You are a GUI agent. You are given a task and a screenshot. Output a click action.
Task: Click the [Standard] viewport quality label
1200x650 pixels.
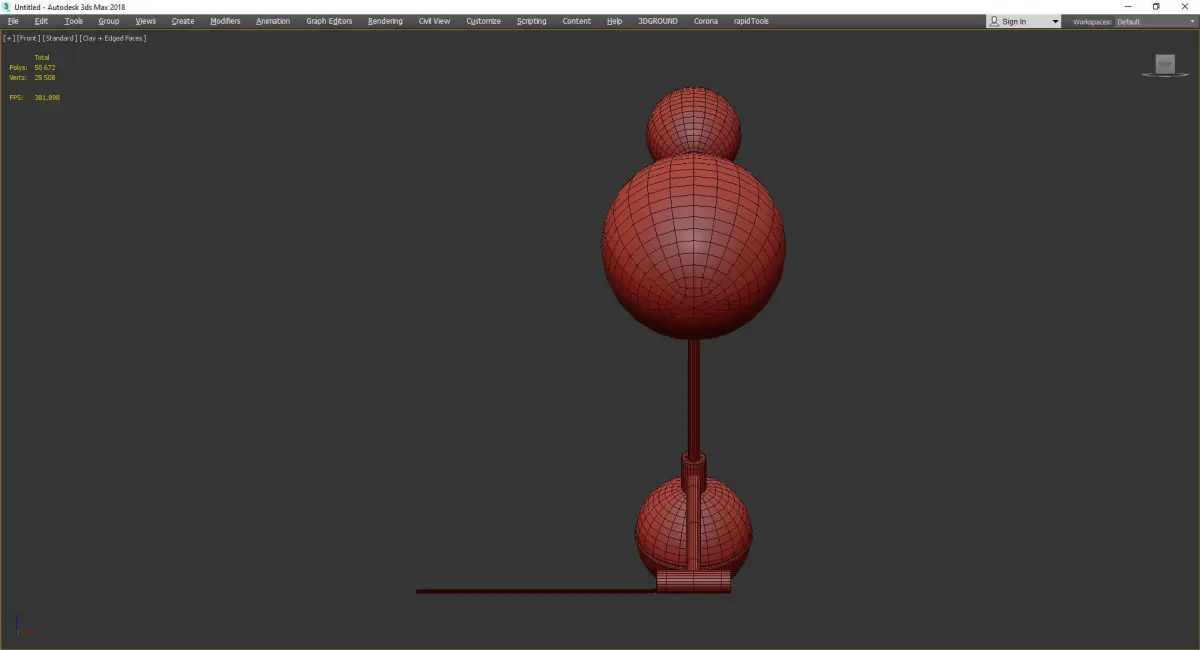coord(60,38)
